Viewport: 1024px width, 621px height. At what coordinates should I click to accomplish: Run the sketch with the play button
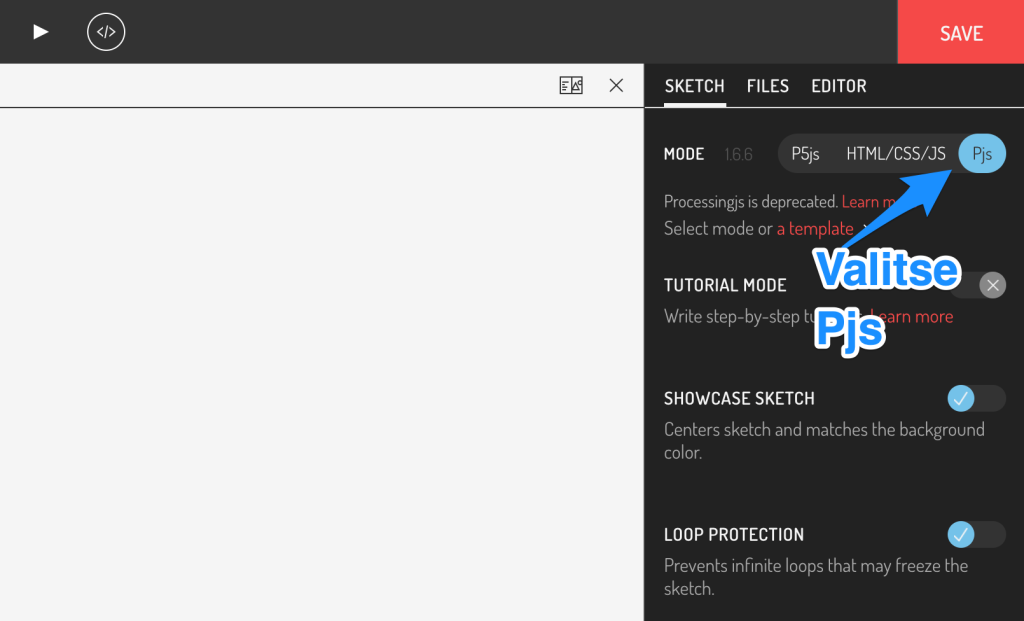[40, 32]
